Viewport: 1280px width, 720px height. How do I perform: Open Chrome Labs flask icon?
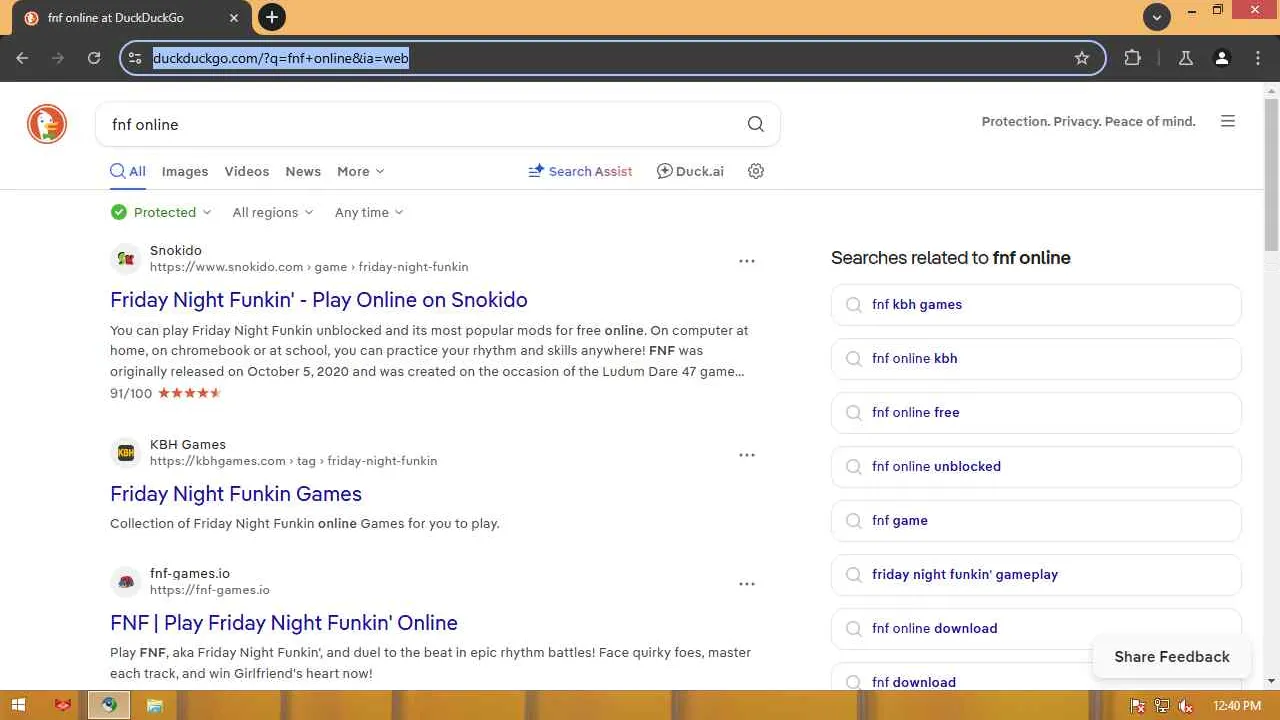[1185, 58]
